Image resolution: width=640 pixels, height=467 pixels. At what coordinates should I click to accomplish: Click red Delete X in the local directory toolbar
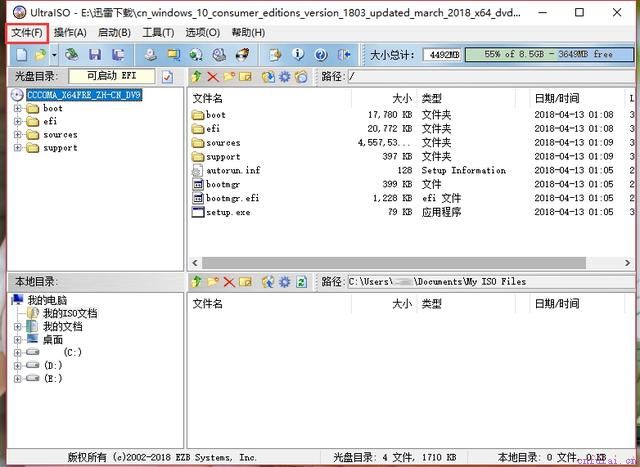pos(229,282)
